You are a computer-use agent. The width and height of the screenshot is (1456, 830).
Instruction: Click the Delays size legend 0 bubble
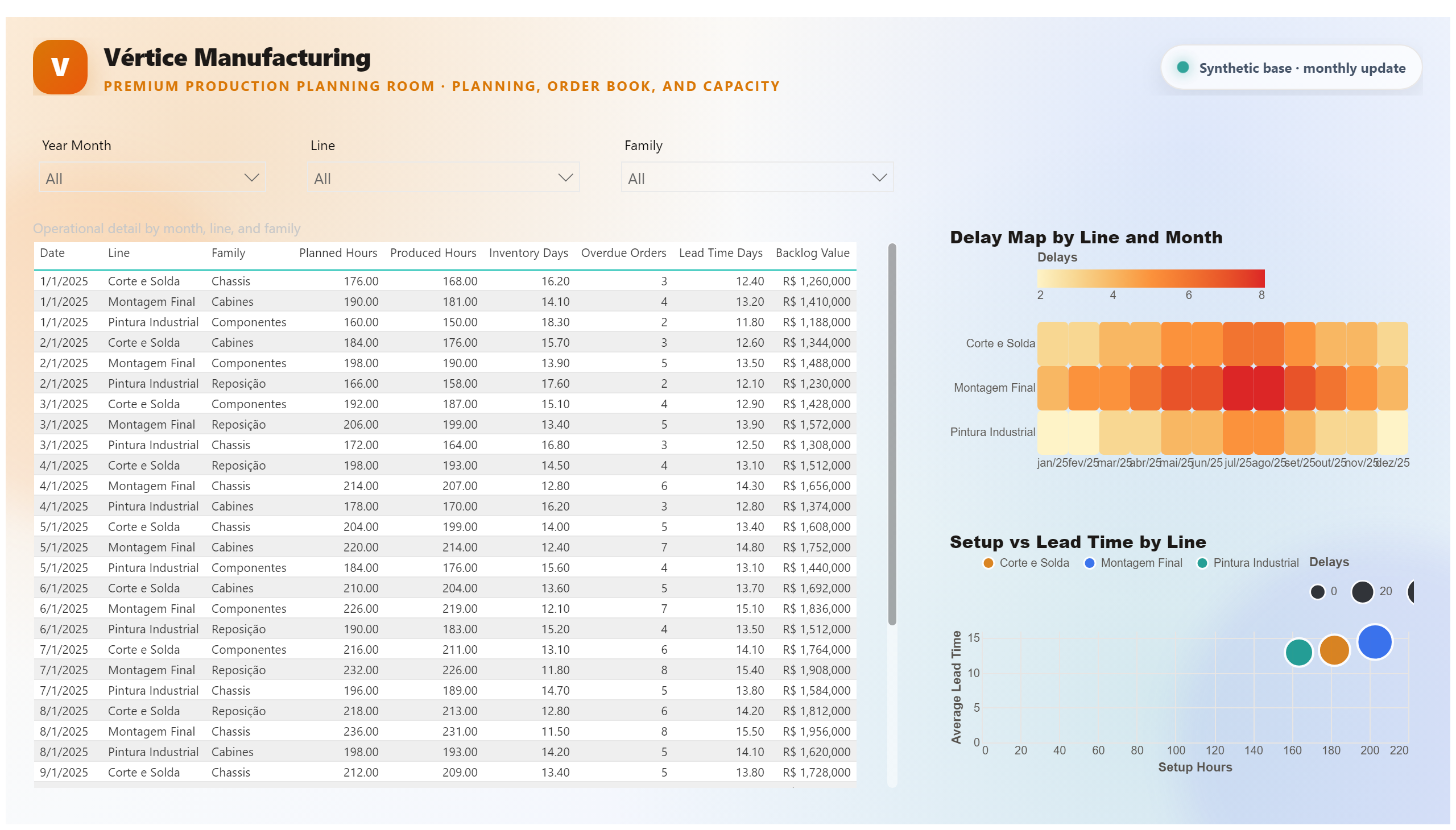tap(1317, 591)
